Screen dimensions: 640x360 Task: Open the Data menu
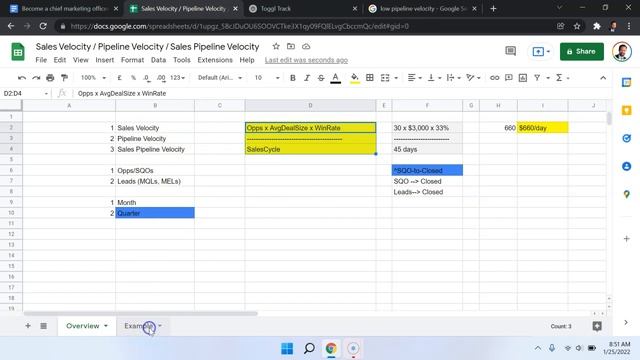click(158, 60)
